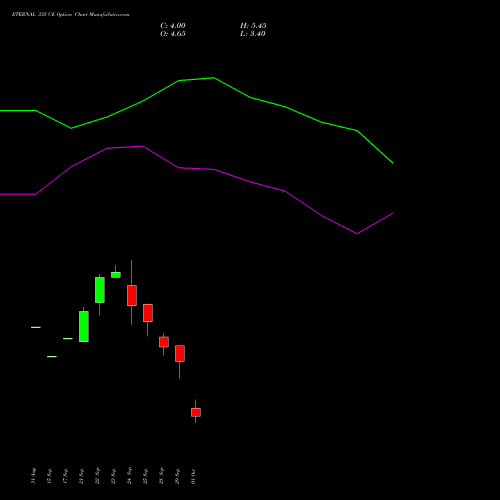This screenshot has height=500, width=500.
Task: Select the red candle above 25 Sep
Action: pyautogui.click(x=148, y=313)
